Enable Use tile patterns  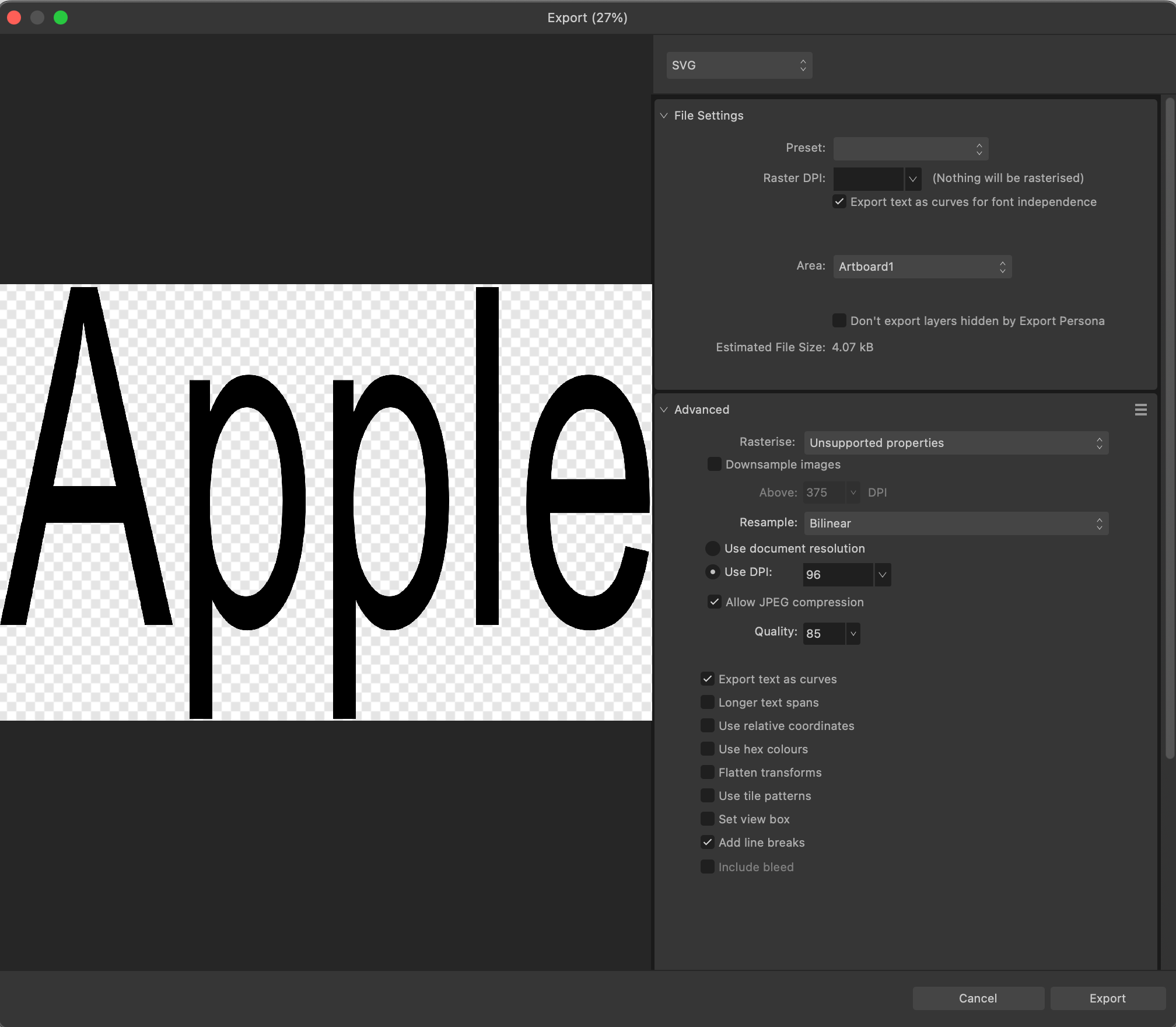coord(708,795)
